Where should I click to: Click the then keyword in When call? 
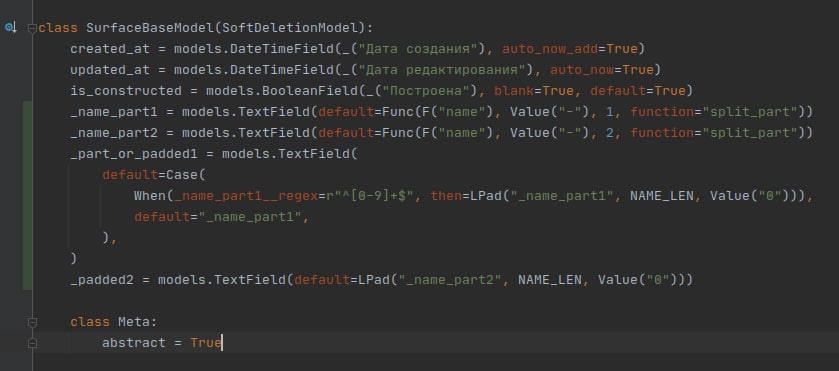(x=446, y=195)
